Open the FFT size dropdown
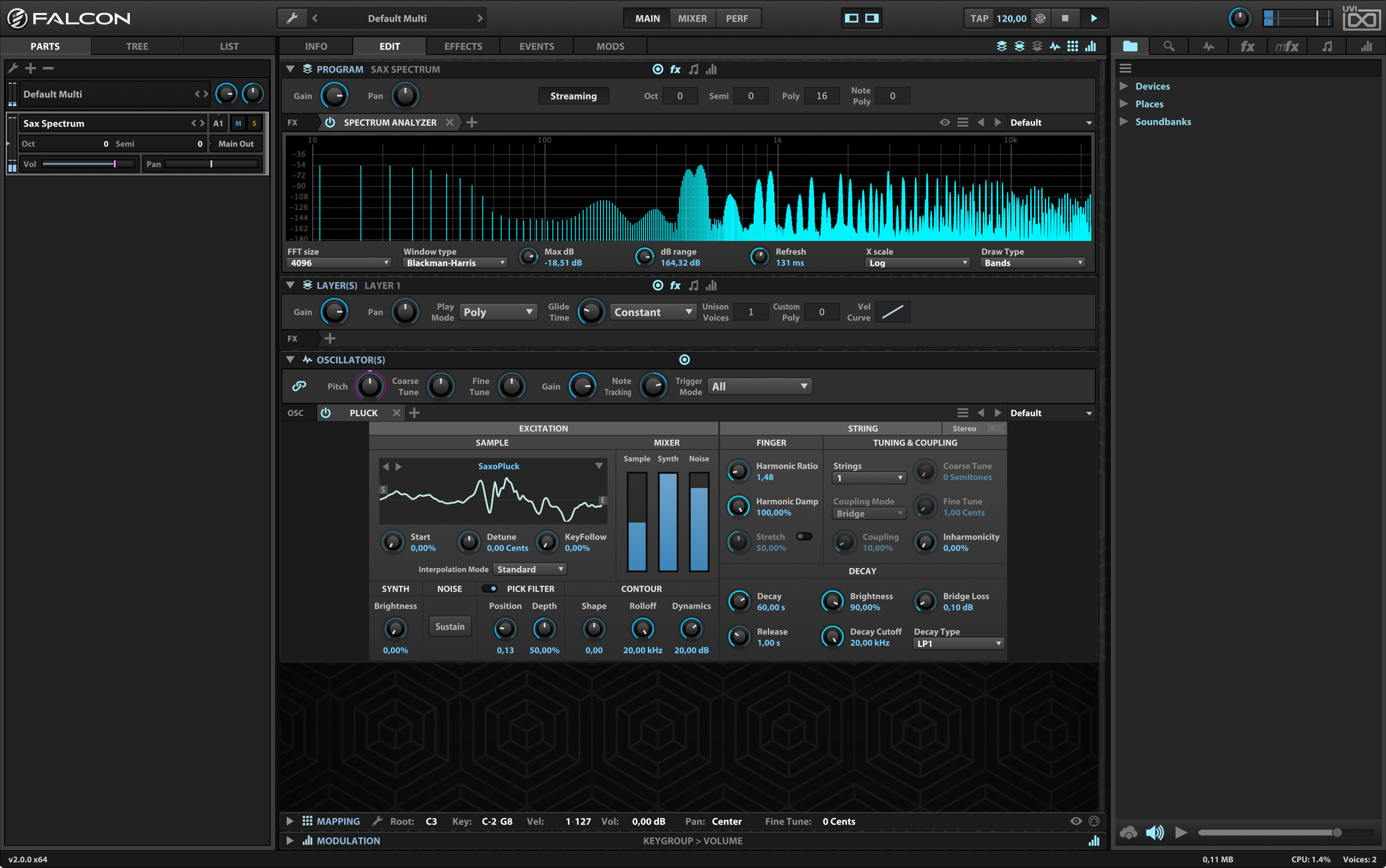This screenshot has width=1386, height=868. point(339,263)
